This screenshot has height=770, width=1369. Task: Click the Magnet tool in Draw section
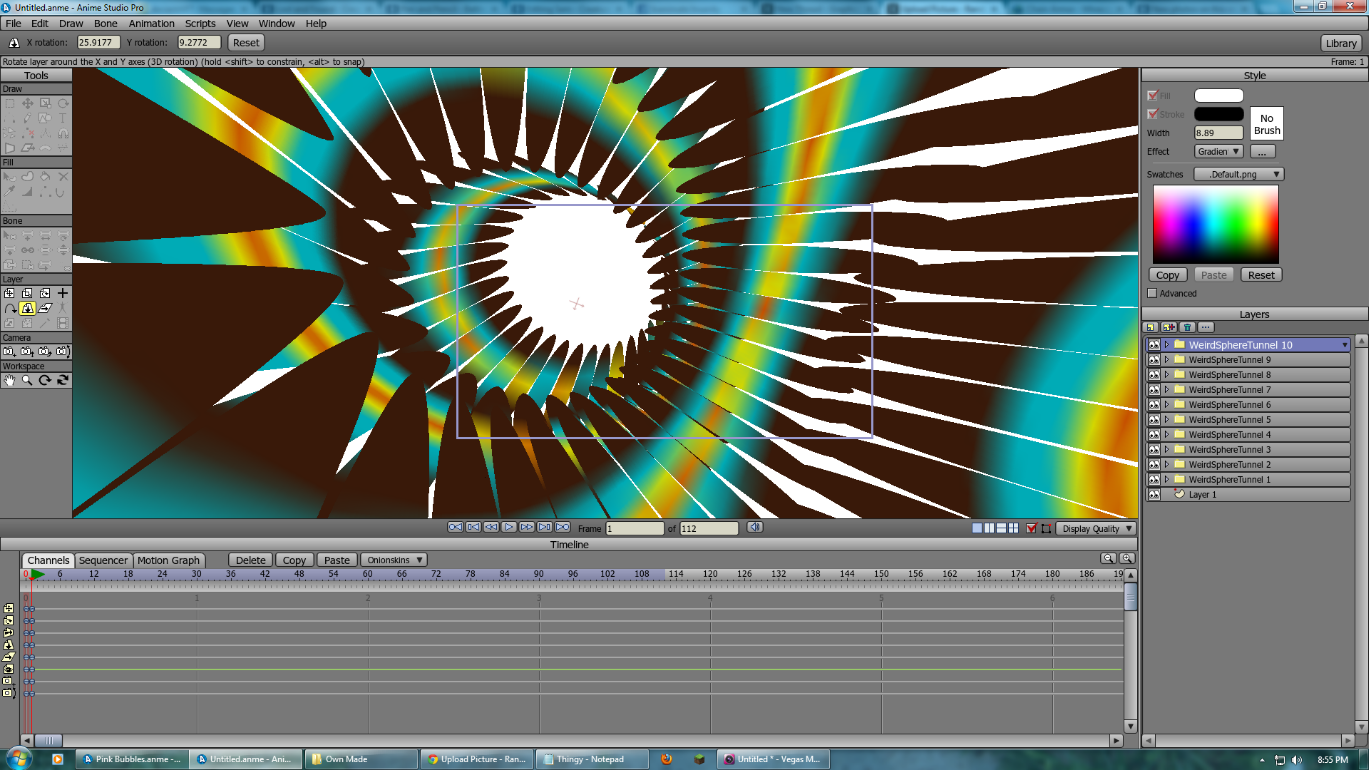pos(63,133)
